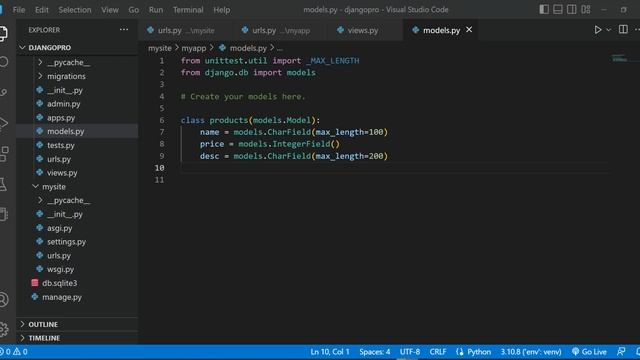Screen dimensions: 640x360
Task: Expand the OUTLINE section
Action: pos(78,324)
